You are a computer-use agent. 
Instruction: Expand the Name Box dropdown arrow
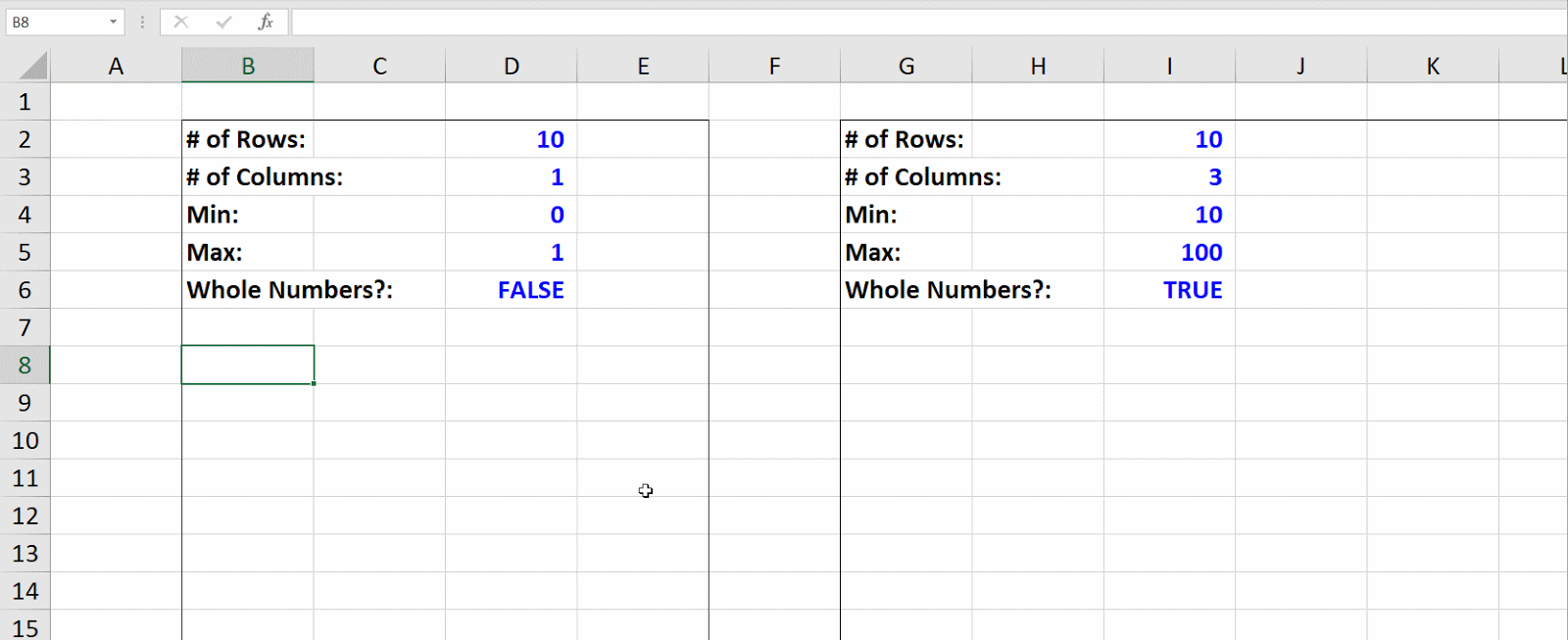click(x=113, y=22)
